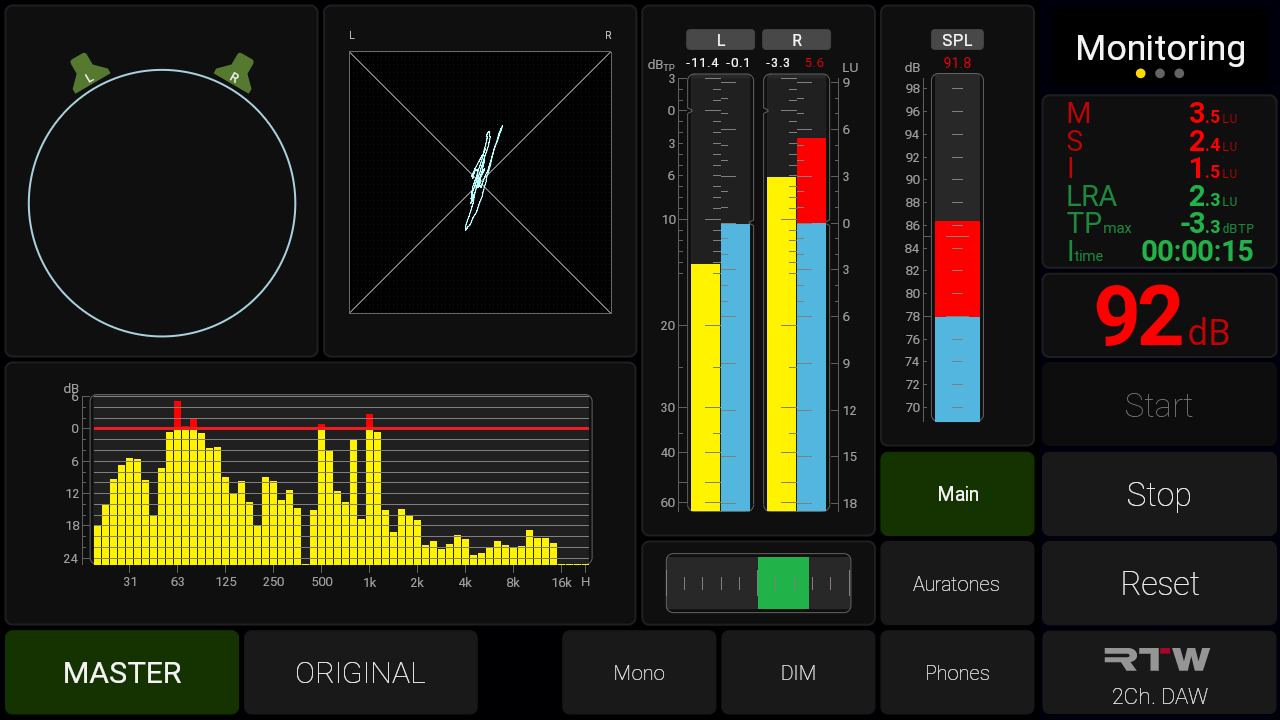The image size is (1280, 720).
Task: Click the L channel label above the meter
Action: [720, 40]
